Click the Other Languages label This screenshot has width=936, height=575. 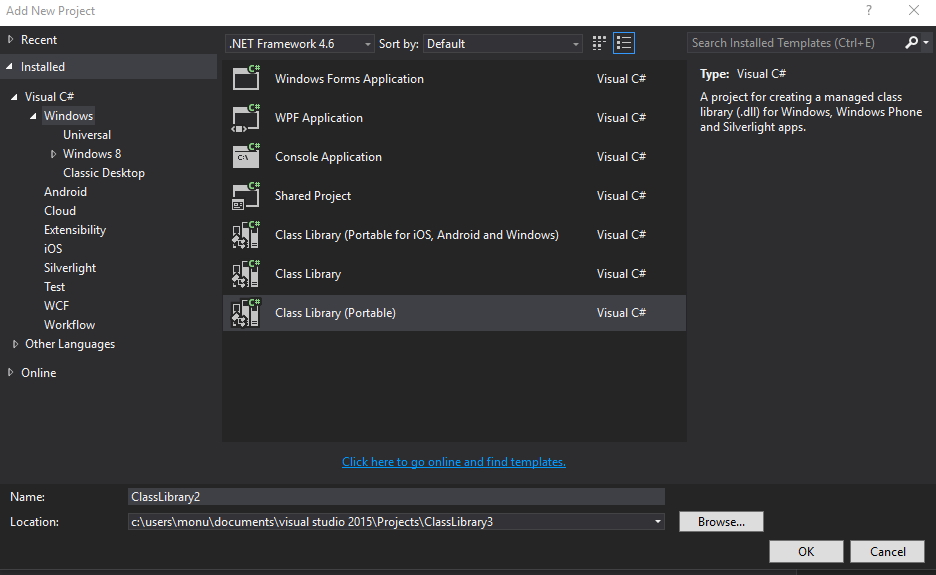[x=70, y=344]
